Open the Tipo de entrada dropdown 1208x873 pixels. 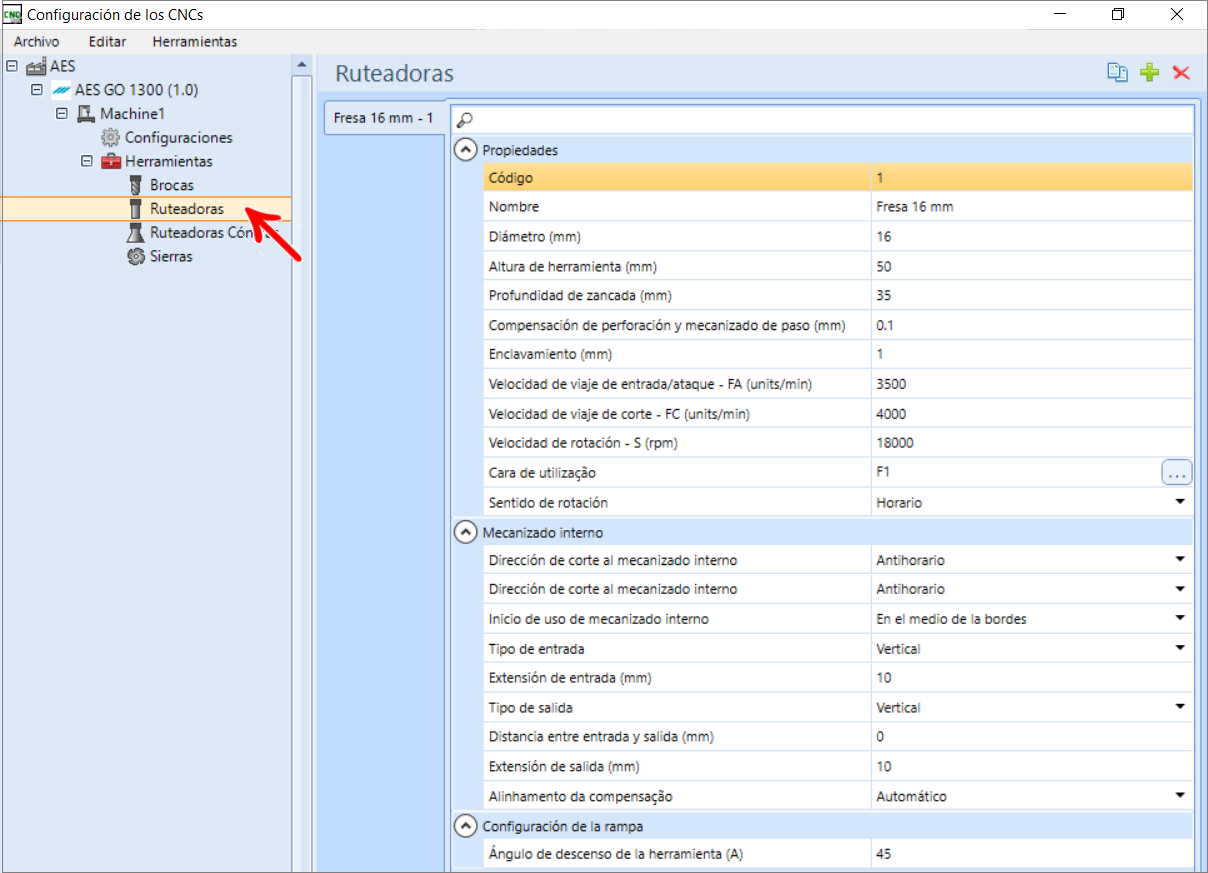point(1180,648)
